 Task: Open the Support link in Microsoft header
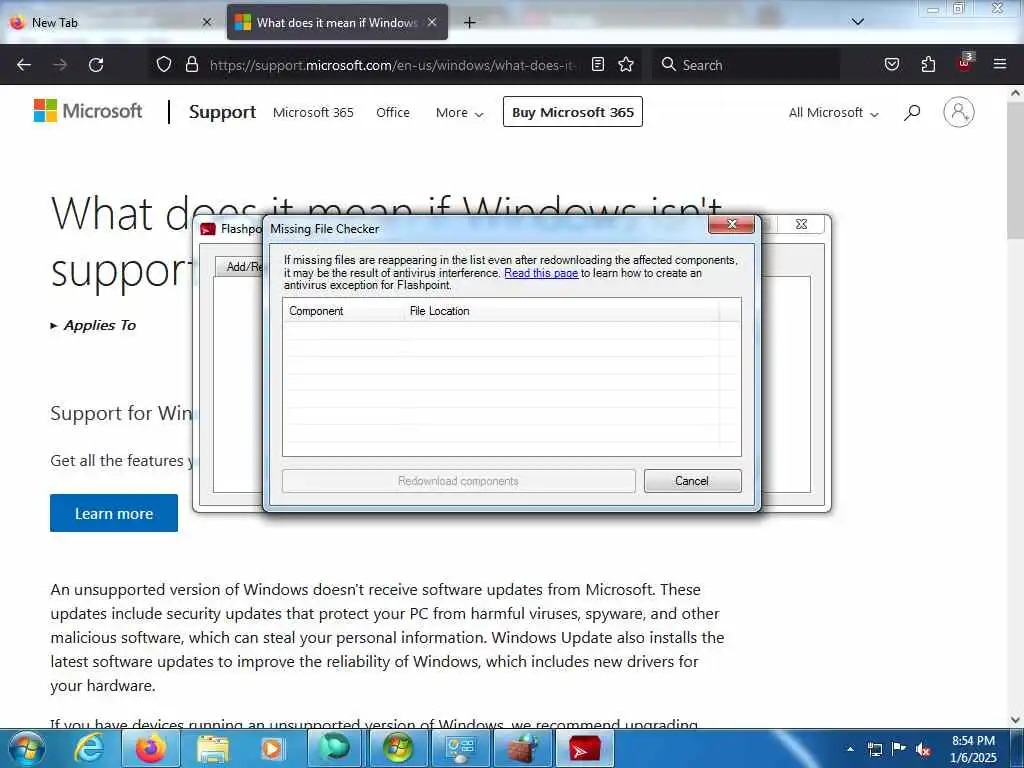(222, 112)
